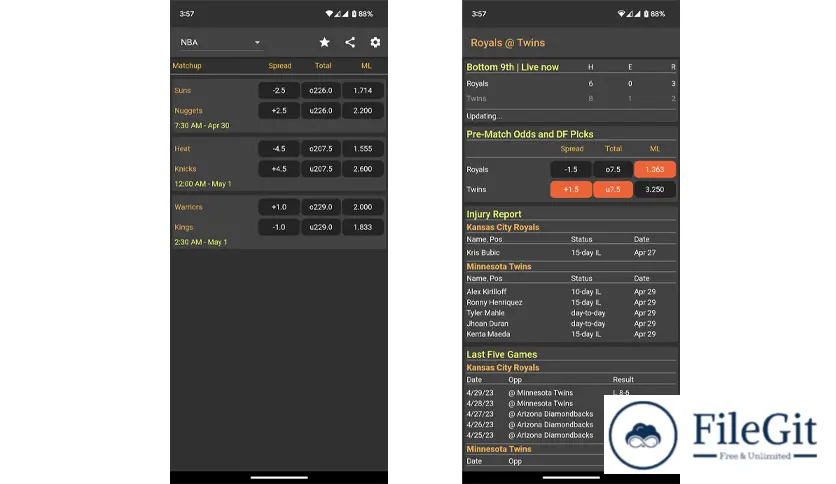Toggle the Royals ML 1.363 pick
Screen dimensions: 836x484
pos(654,170)
